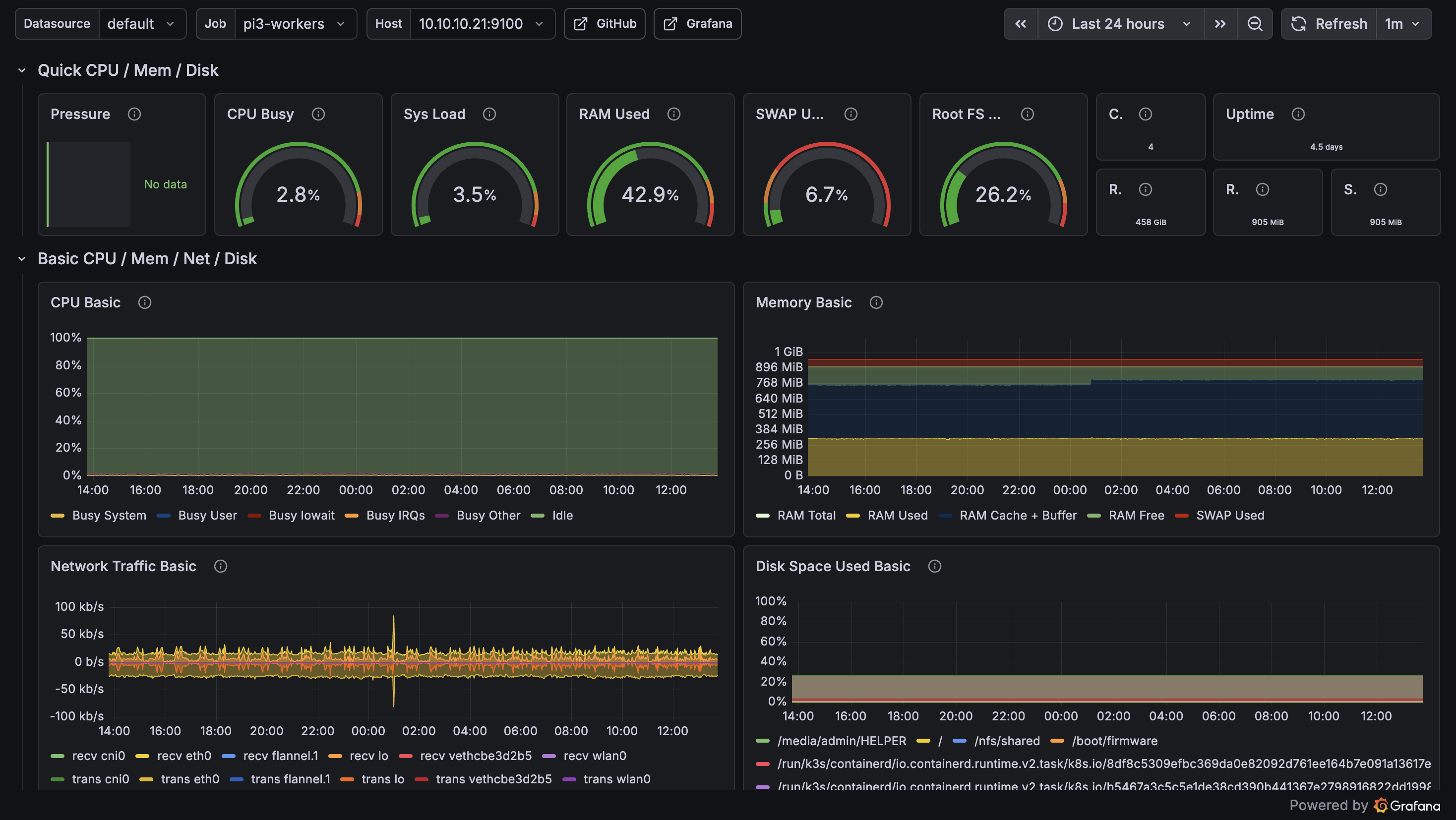The height and width of the screenshot is (820, 1456).
Task: Open the 1m refresh interval dropdown
Action: (x=1403, y=24)
